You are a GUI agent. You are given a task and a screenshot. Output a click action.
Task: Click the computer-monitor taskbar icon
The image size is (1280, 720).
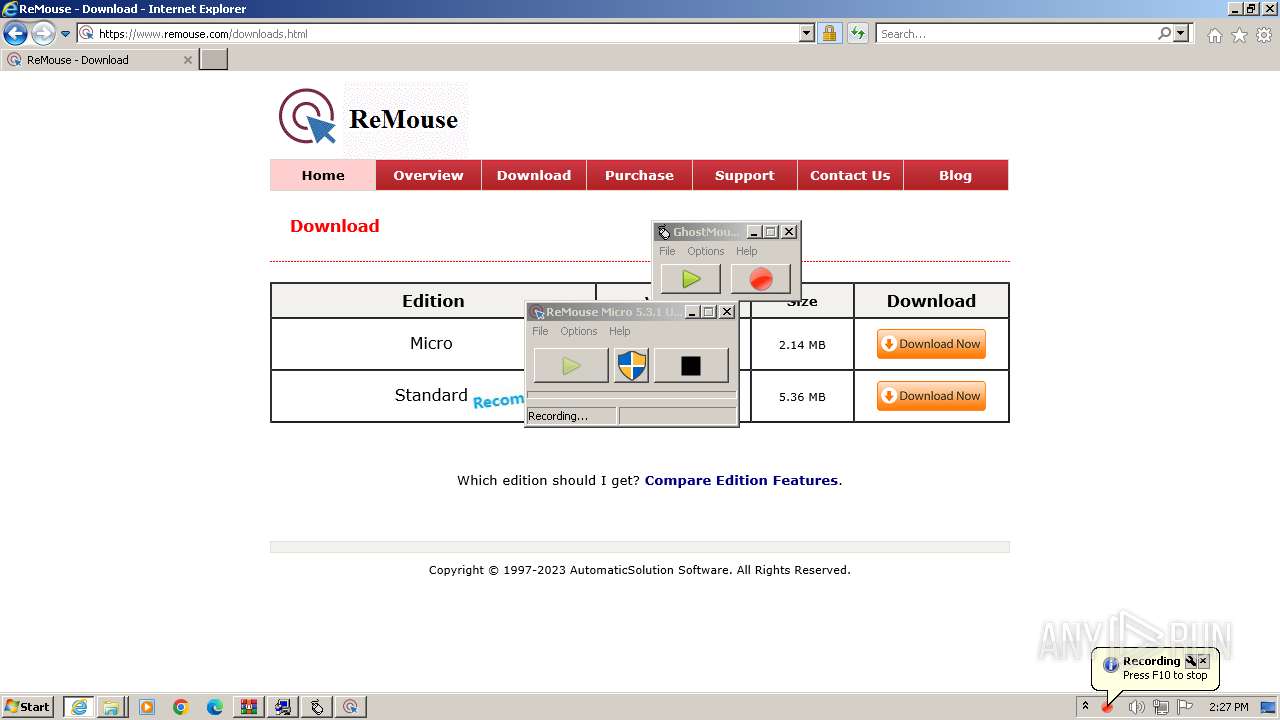click(x=283, y=707)
